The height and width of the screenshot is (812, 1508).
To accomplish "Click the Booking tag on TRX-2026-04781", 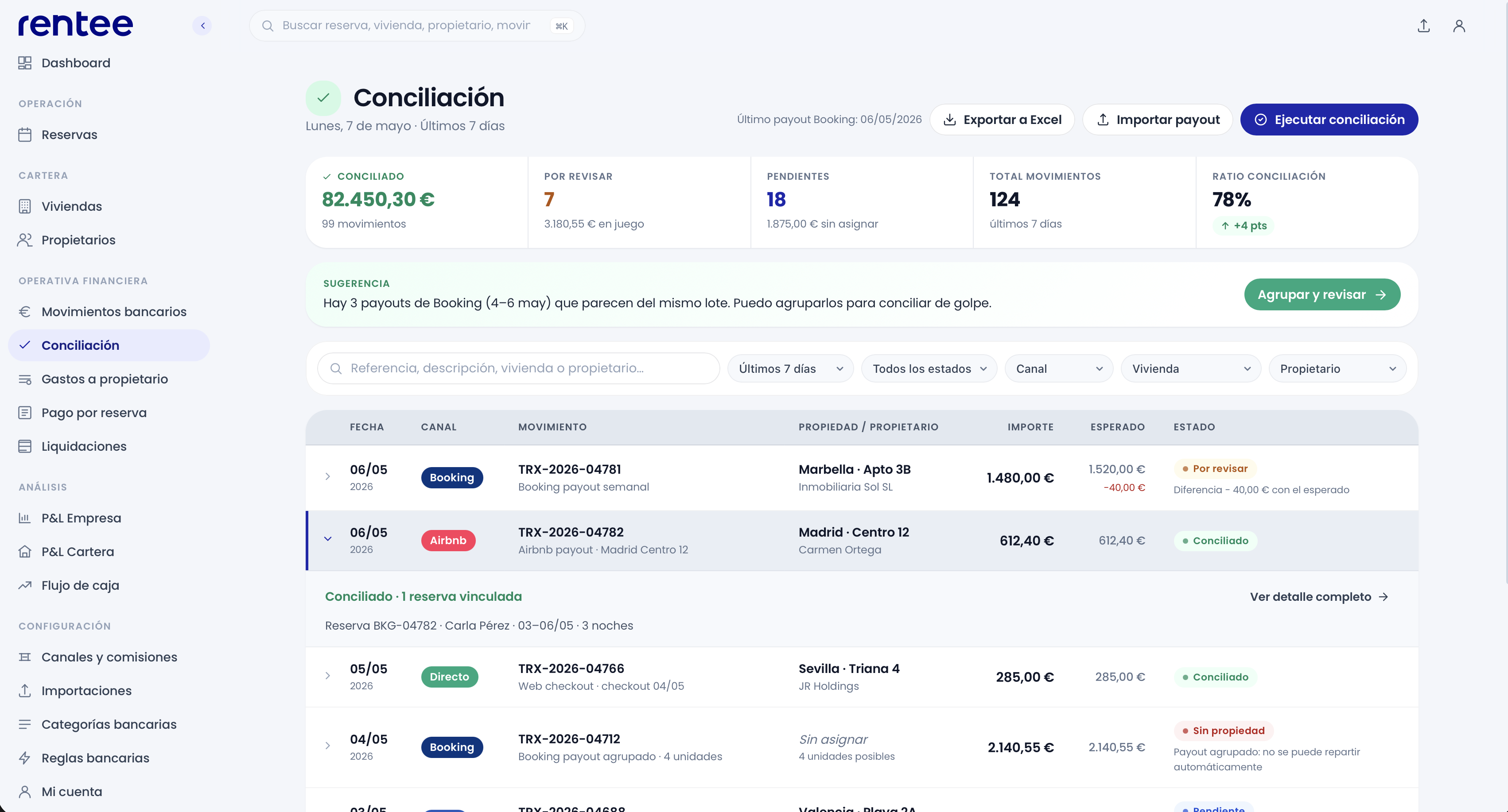I will [x=452, y=477].
